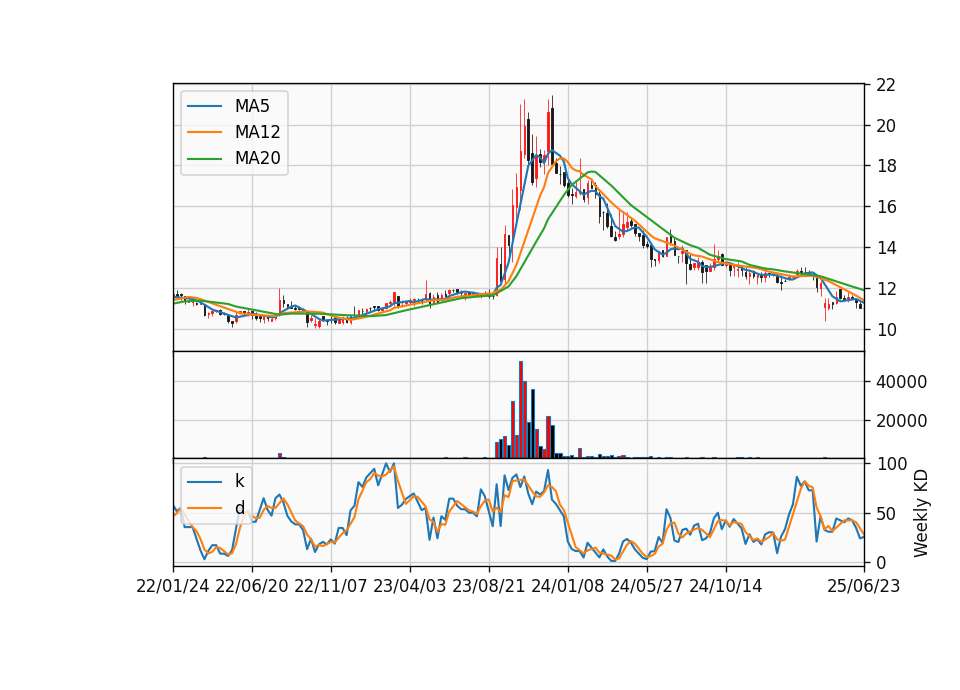Click the green MA20 legend line sample
Screen dimensions: 960x690
coord(204,158)
